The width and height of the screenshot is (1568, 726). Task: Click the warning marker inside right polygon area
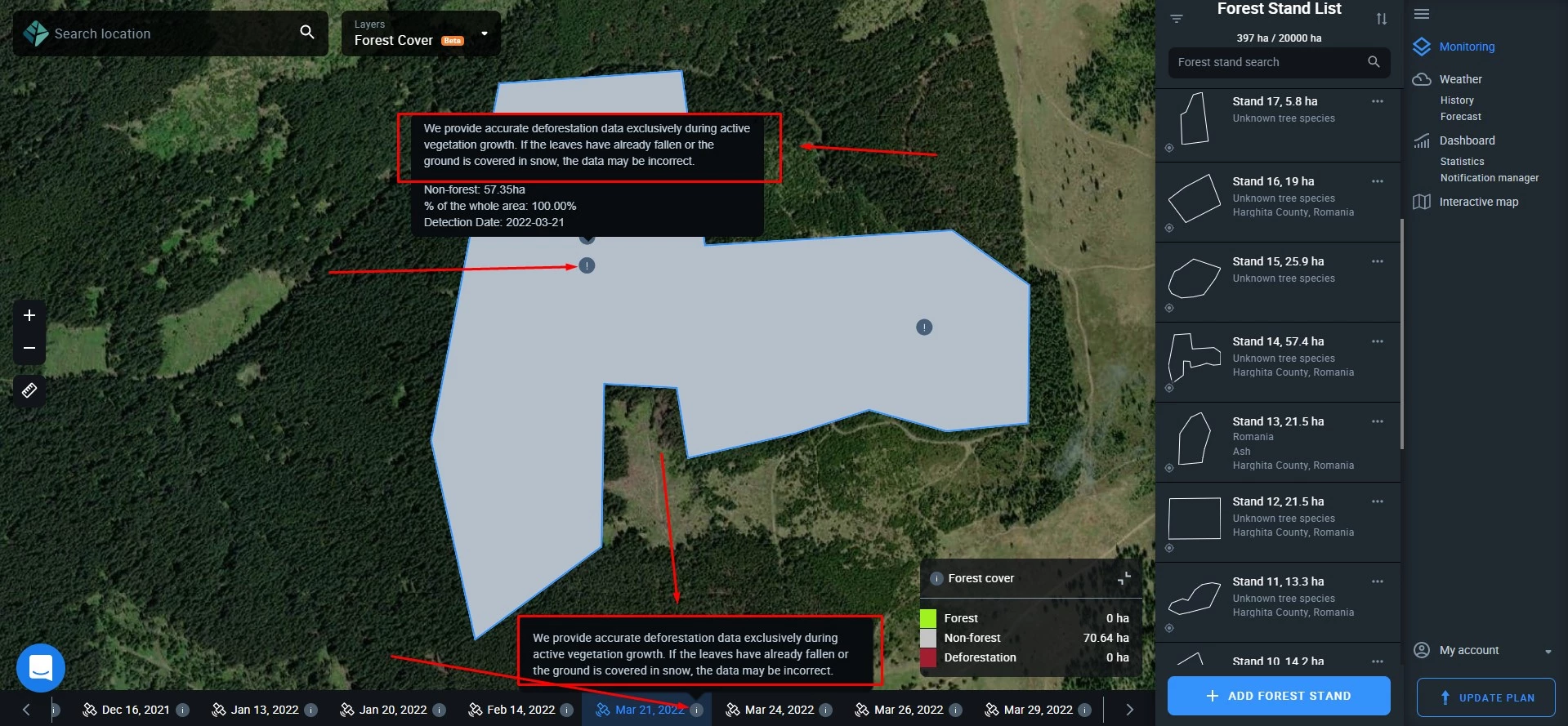click(x=924, y=327)
